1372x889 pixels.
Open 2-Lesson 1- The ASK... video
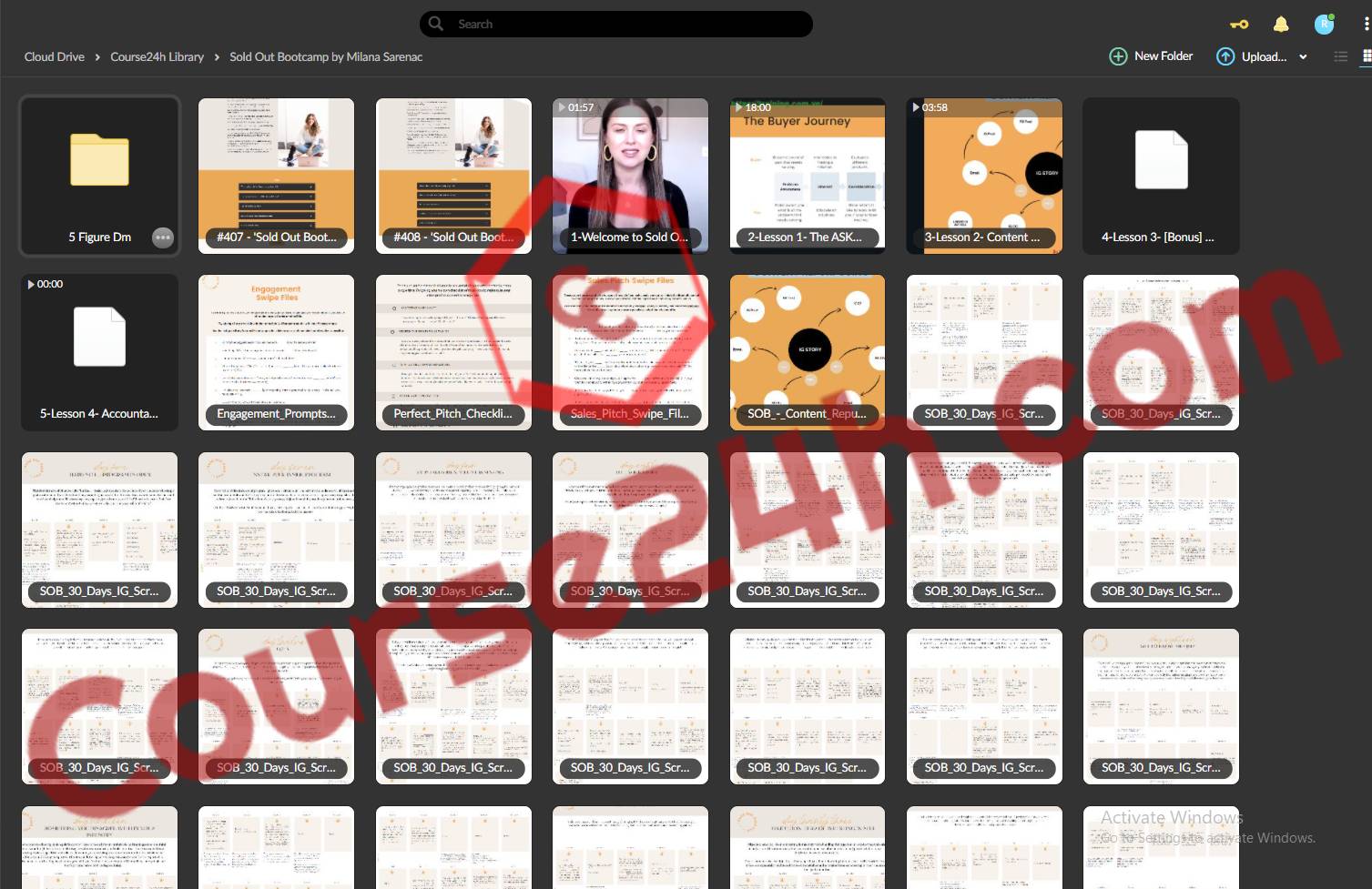808,176
